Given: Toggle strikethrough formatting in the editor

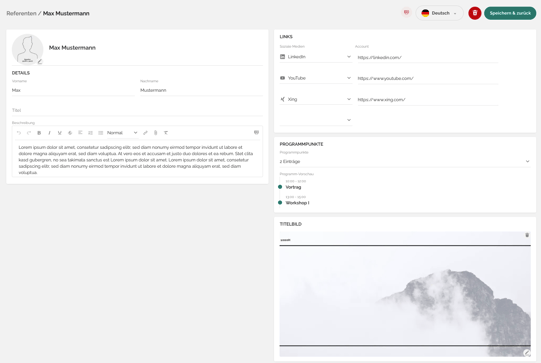Looking at the screenshot, I should (70, 133).
